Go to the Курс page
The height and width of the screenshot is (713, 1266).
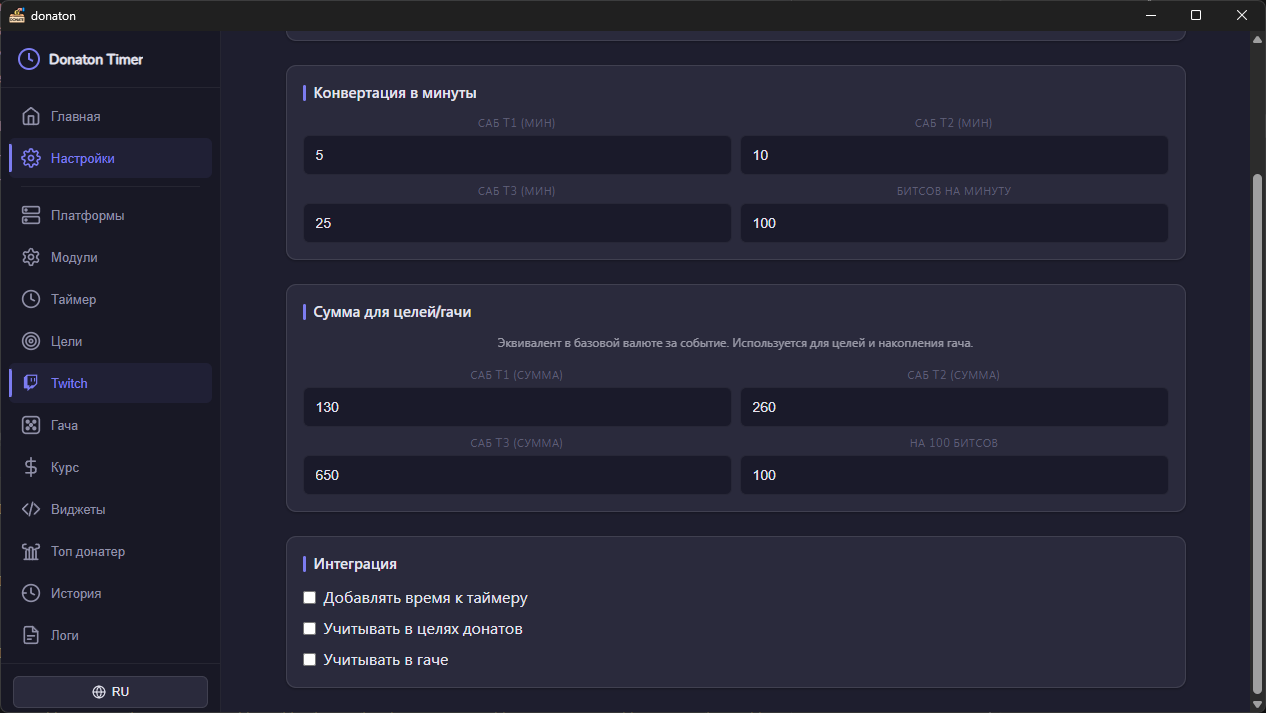110,467
